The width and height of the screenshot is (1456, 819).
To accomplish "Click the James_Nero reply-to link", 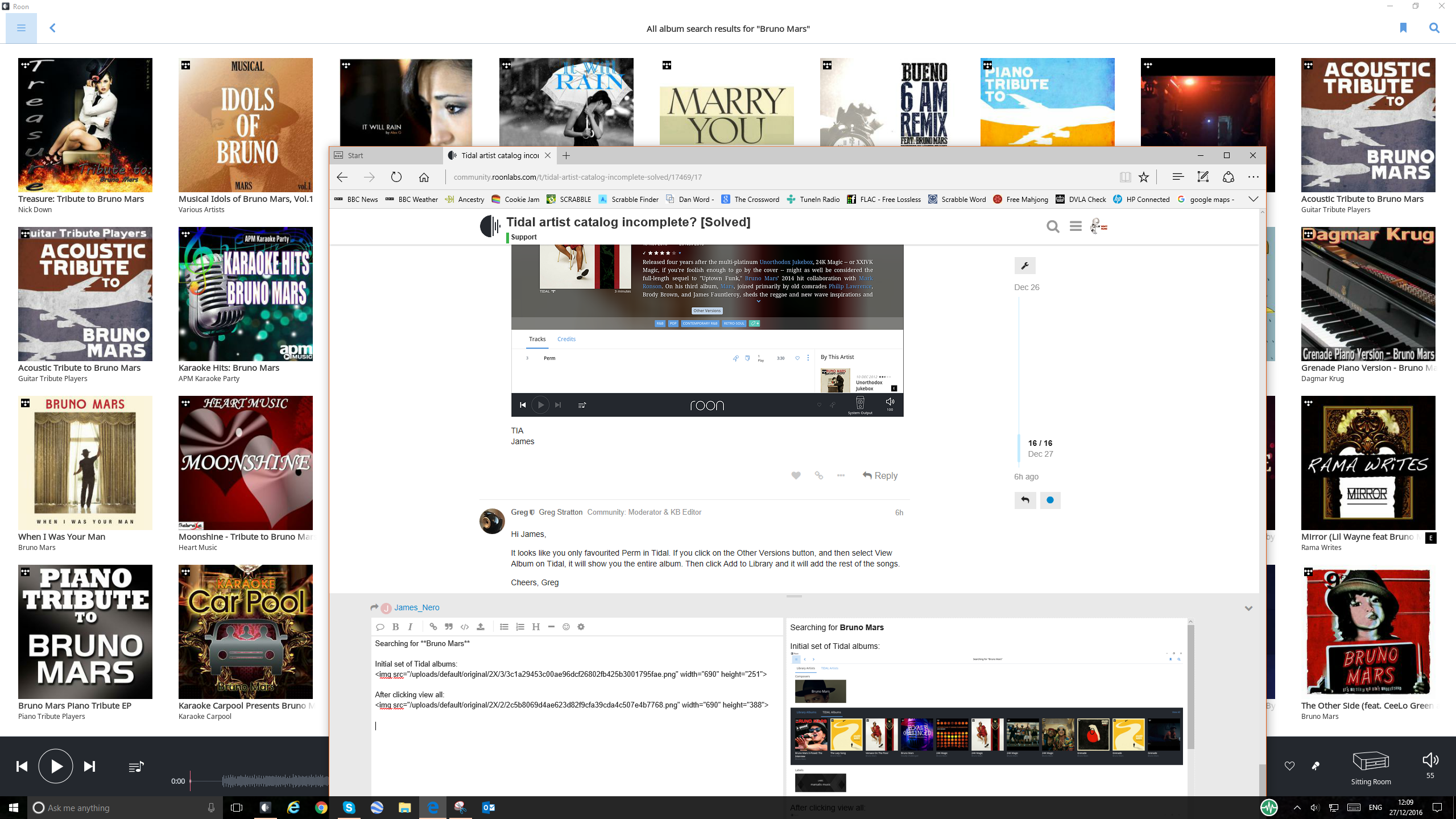I will click(417, 607).
